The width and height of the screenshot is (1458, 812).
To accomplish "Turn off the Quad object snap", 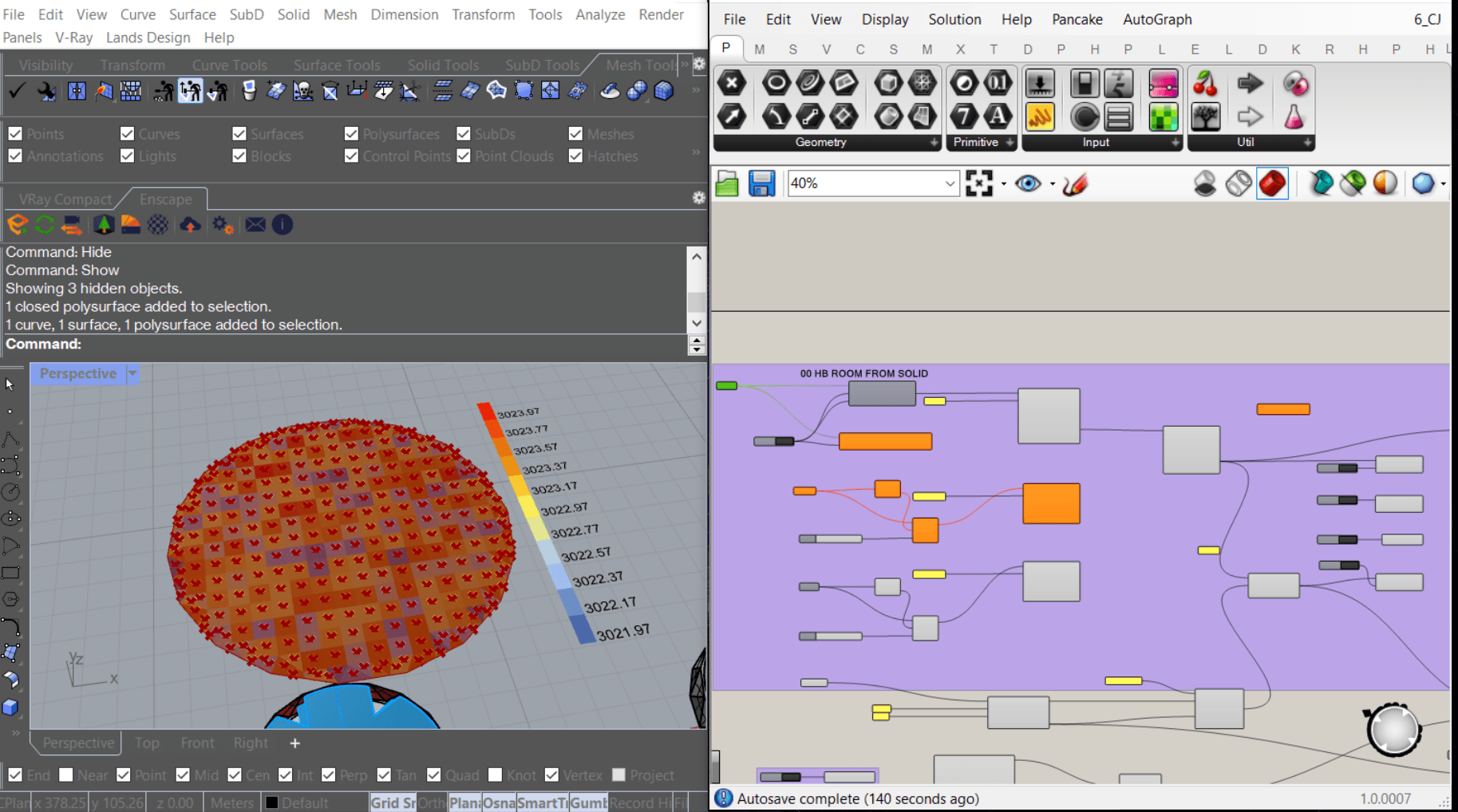I will (434, 775).
